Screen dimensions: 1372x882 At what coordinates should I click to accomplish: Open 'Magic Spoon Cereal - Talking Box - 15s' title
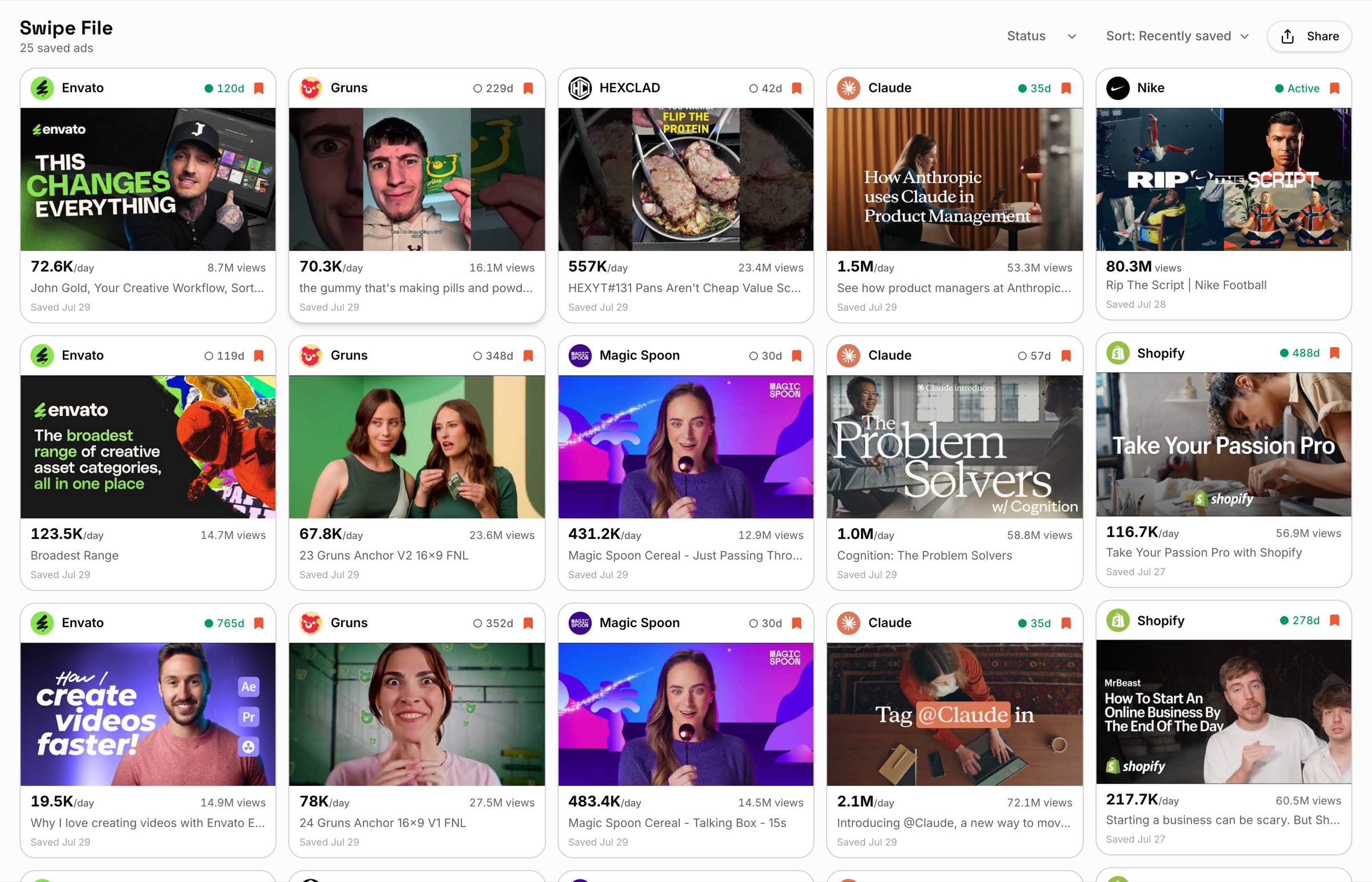coord(677,823)
